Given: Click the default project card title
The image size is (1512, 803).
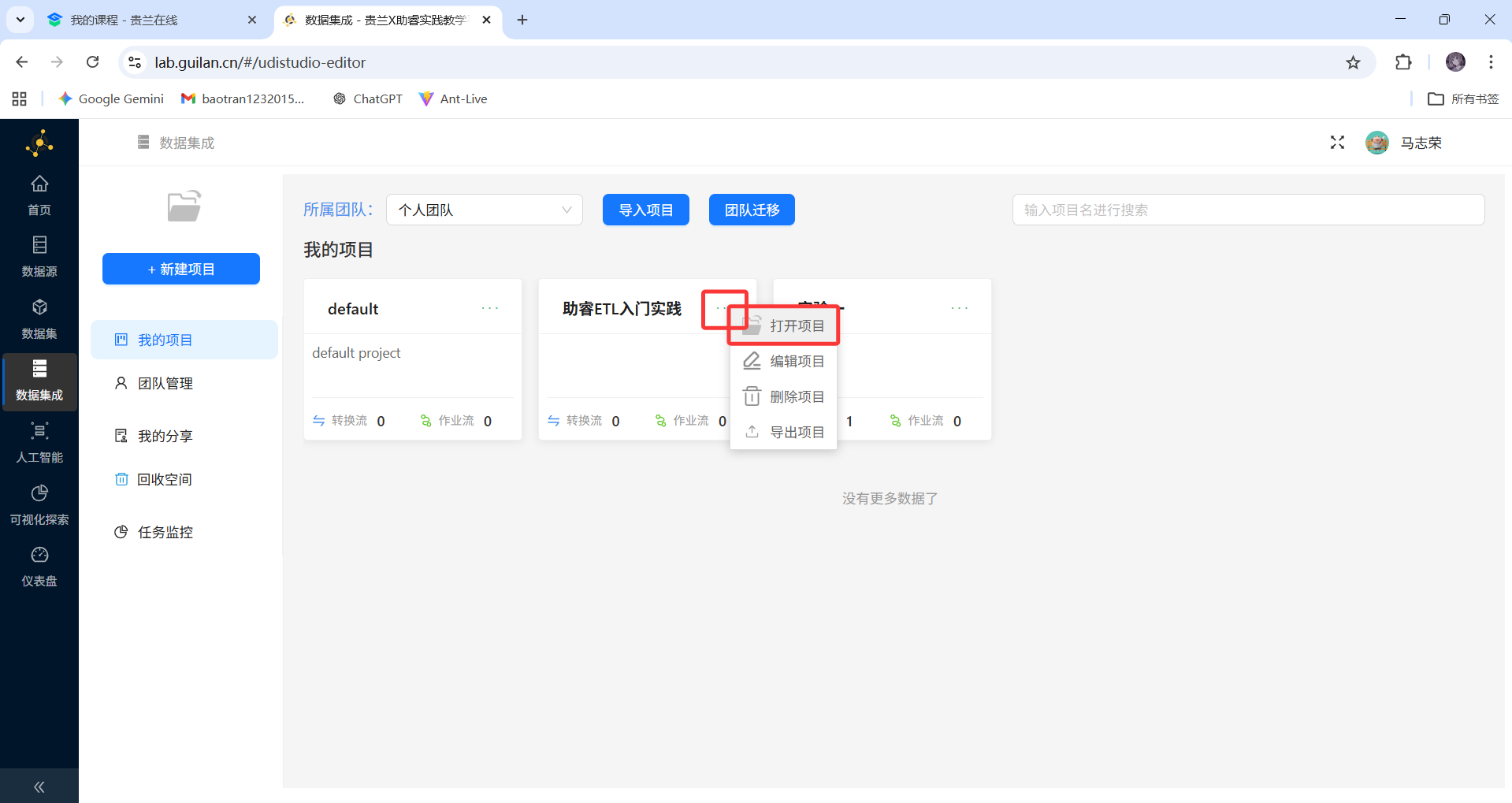Looking at the screenshot, I should click(353, 309).
